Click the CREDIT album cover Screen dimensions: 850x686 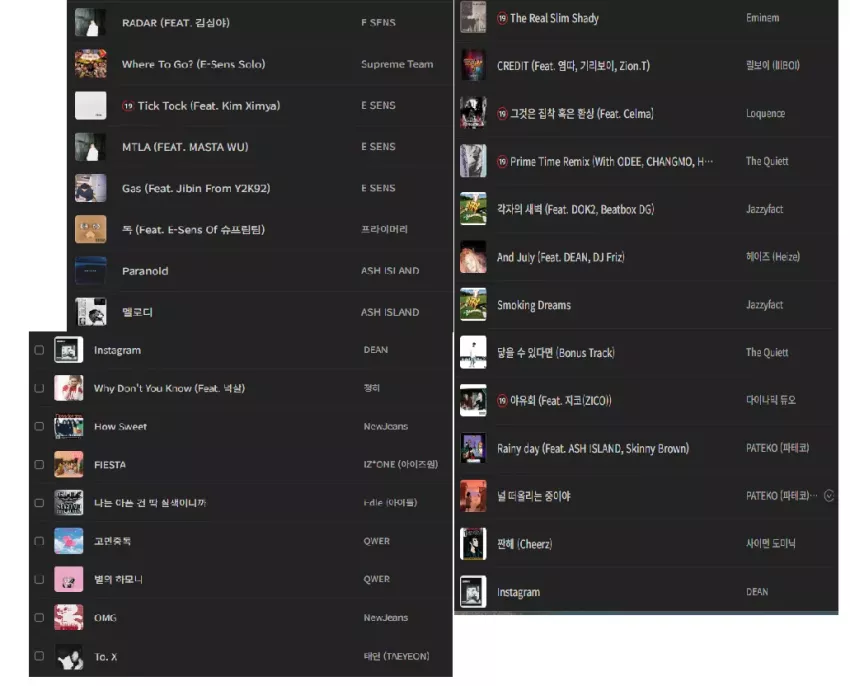(473, 65)
